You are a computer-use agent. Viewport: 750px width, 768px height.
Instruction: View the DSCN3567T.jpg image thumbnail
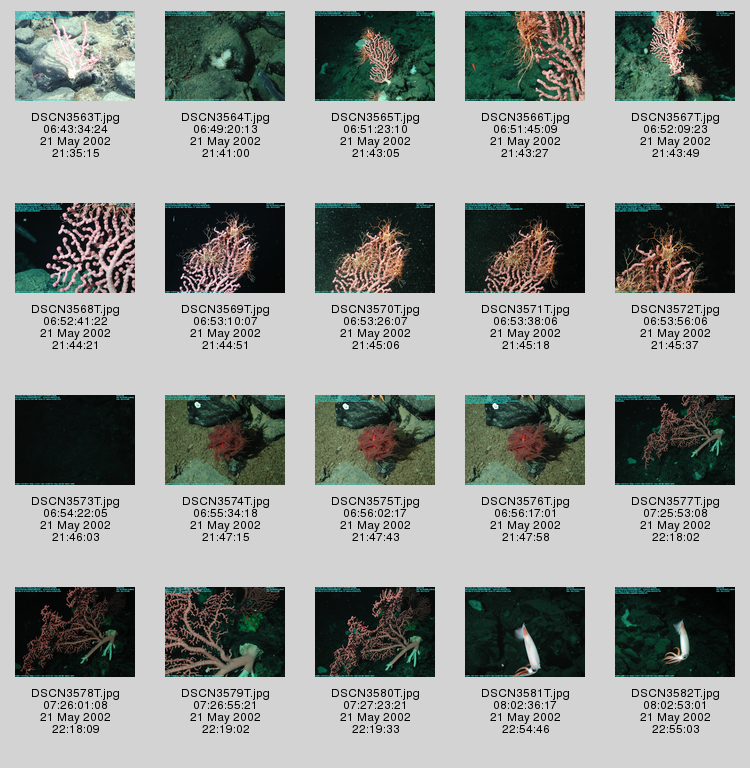[x=675, y=56]
